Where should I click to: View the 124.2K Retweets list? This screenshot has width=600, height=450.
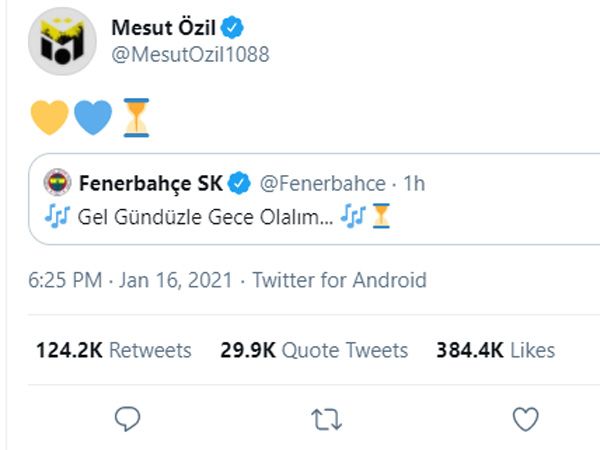(x=113, y=350)
